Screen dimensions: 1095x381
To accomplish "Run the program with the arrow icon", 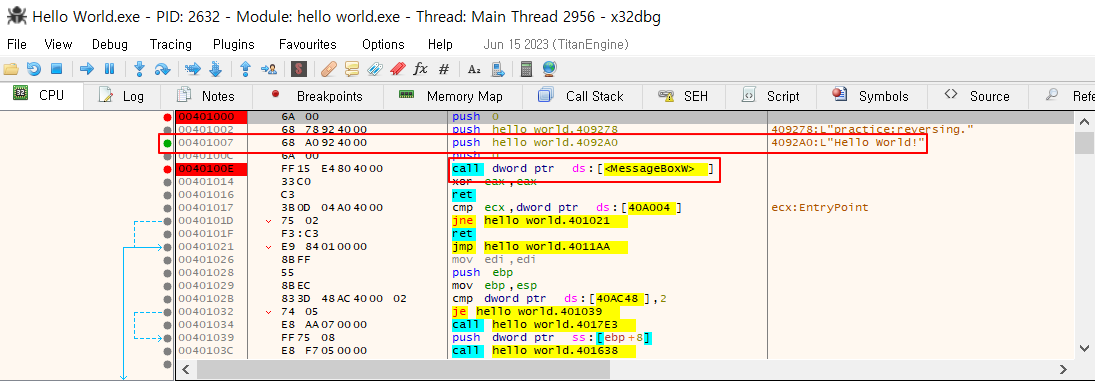I will 87,69.
